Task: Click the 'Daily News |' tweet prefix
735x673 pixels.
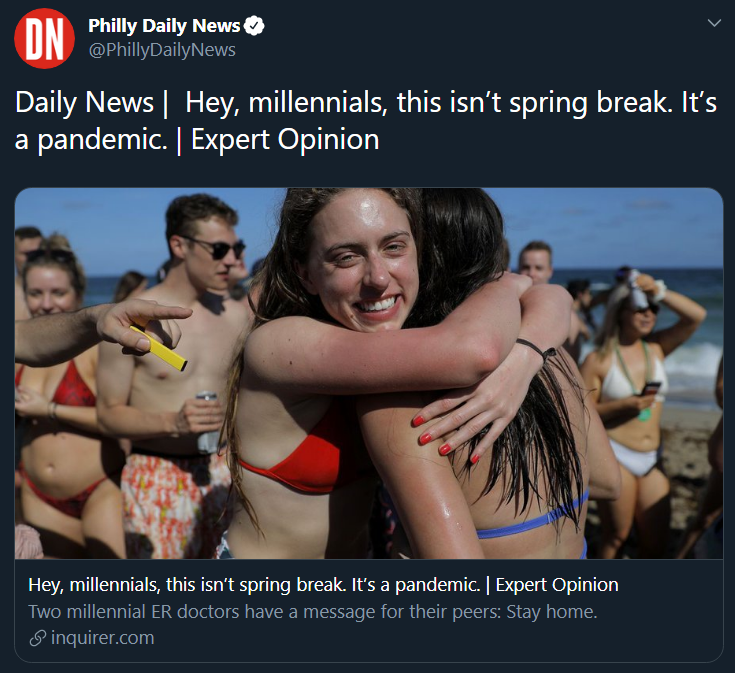Action: (x=91, y=103)
